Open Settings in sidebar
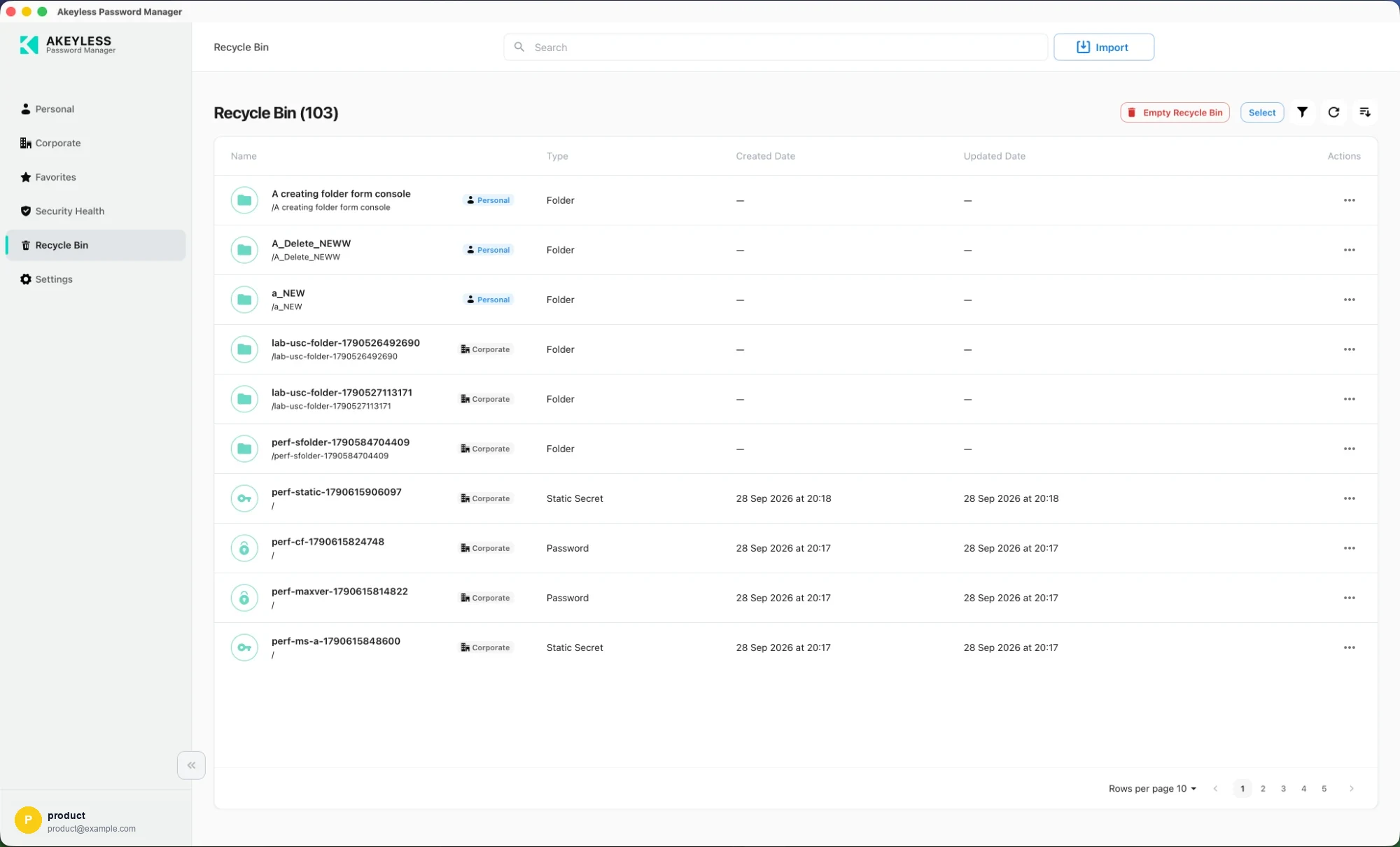Screen dimensions: 1400x847 click(96, 279)
